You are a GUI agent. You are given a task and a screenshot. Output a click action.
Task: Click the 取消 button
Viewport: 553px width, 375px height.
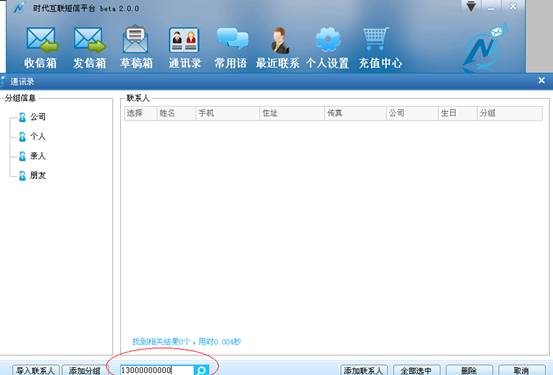tap(522, 370)
